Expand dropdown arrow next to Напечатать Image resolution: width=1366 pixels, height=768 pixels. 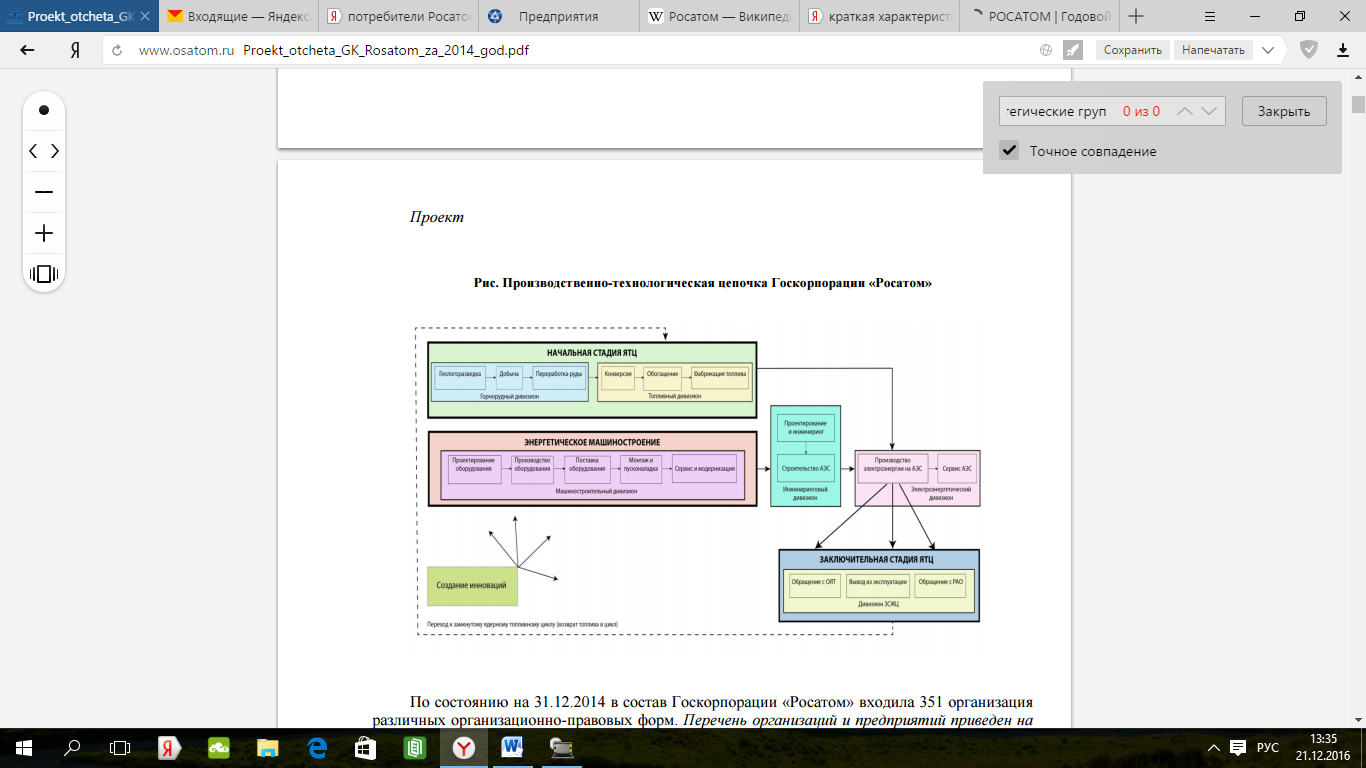pyautogui.click(x=1268, y=50)
